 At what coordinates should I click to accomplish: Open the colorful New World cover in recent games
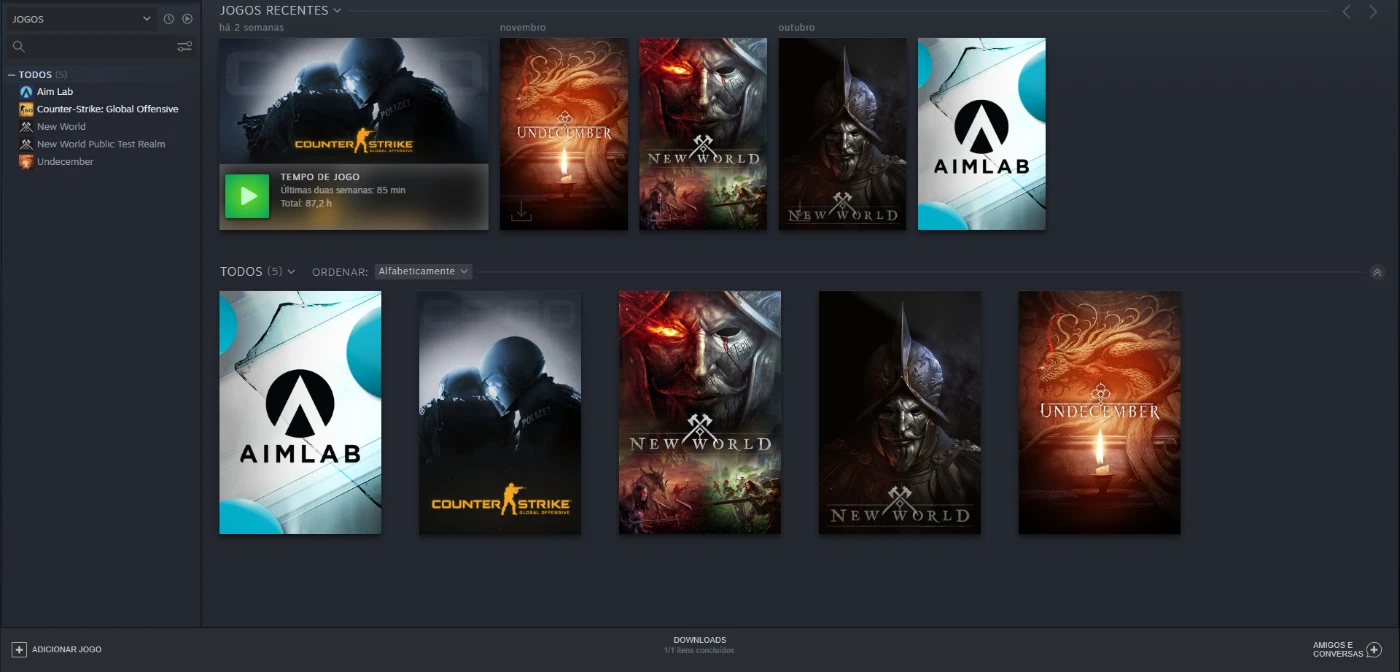point(703,134)
